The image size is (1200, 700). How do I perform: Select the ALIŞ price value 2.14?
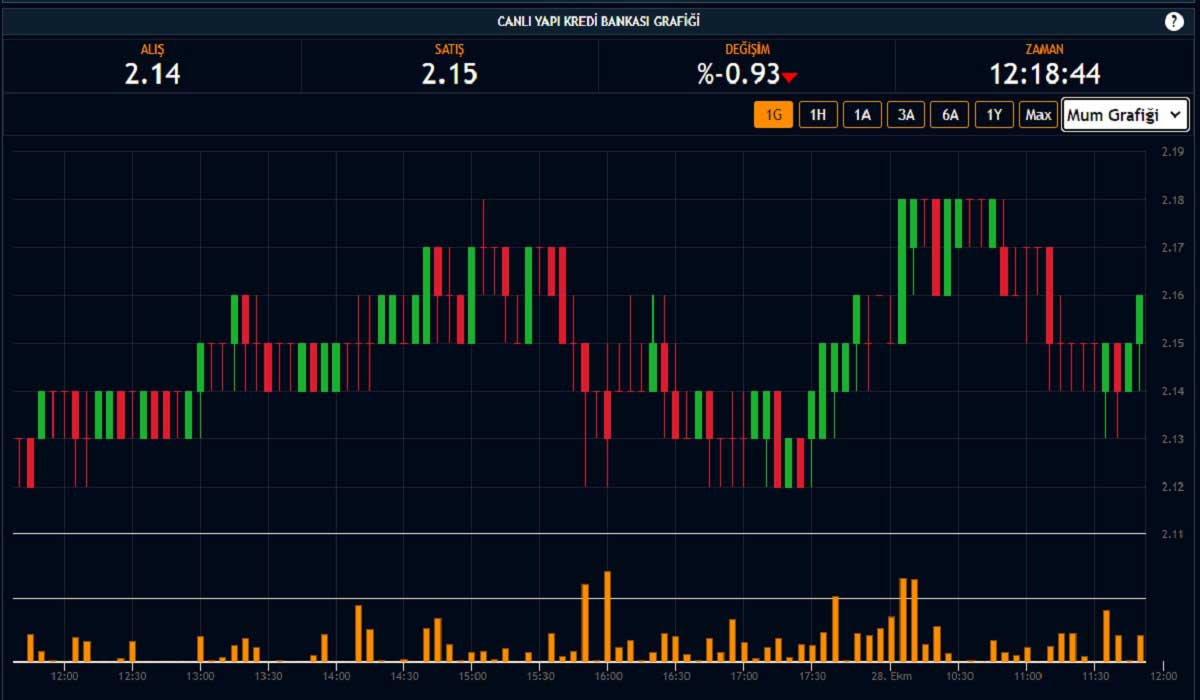pos(152,74)
